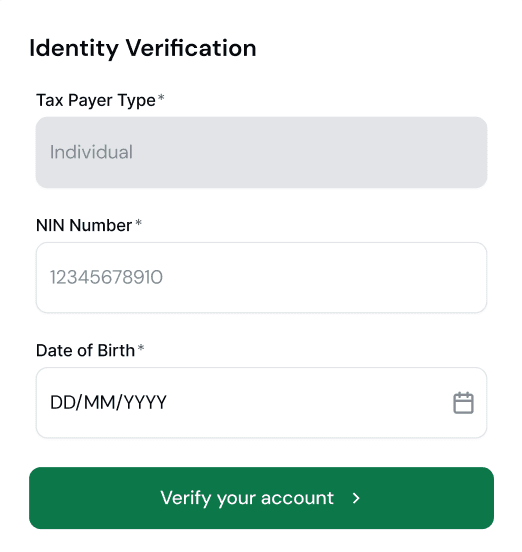Select the YYYY year segment of the date

tap(145, 403)
